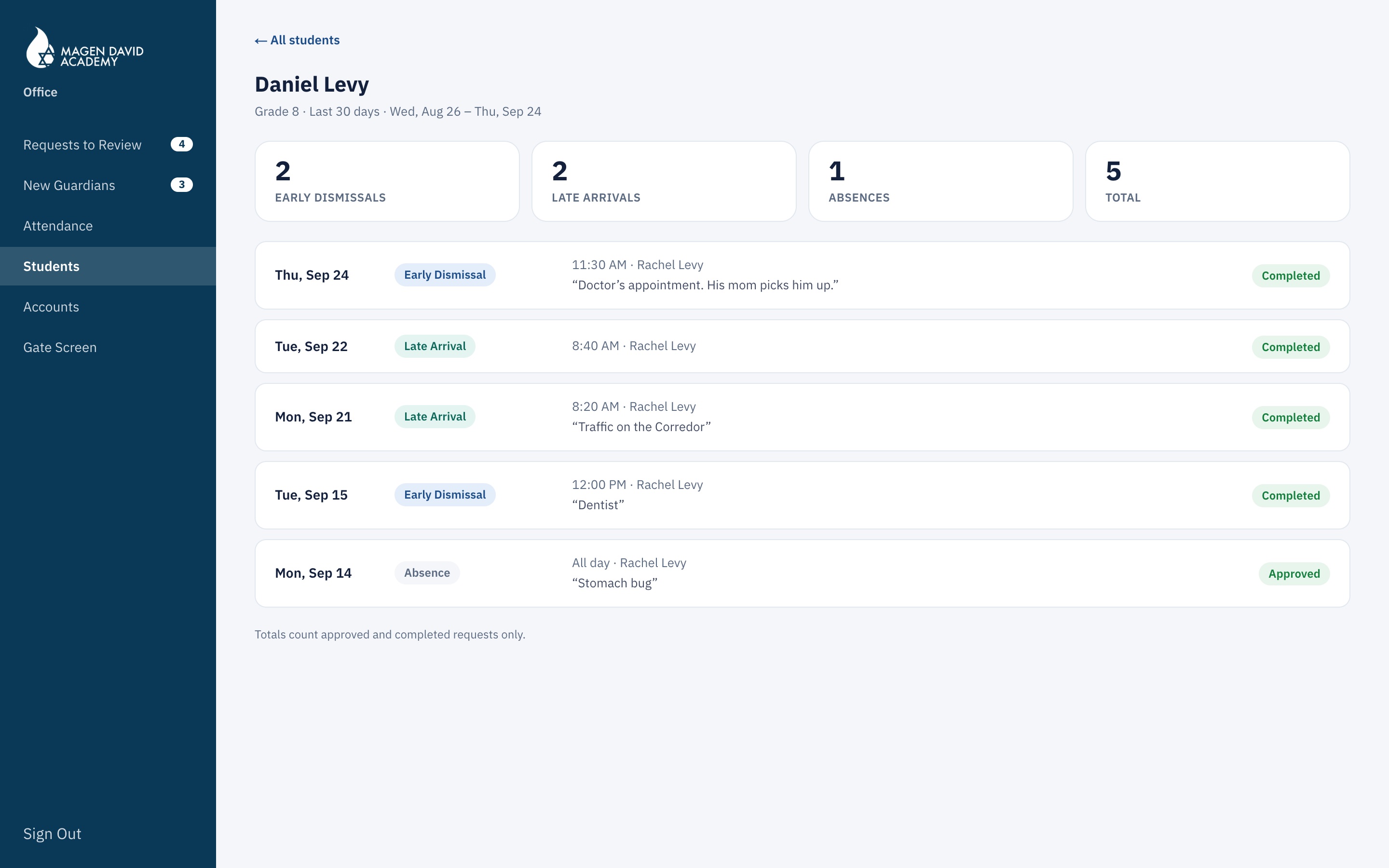
Task: Click the date Mon, Sep 21
Action: pos(313,417)
